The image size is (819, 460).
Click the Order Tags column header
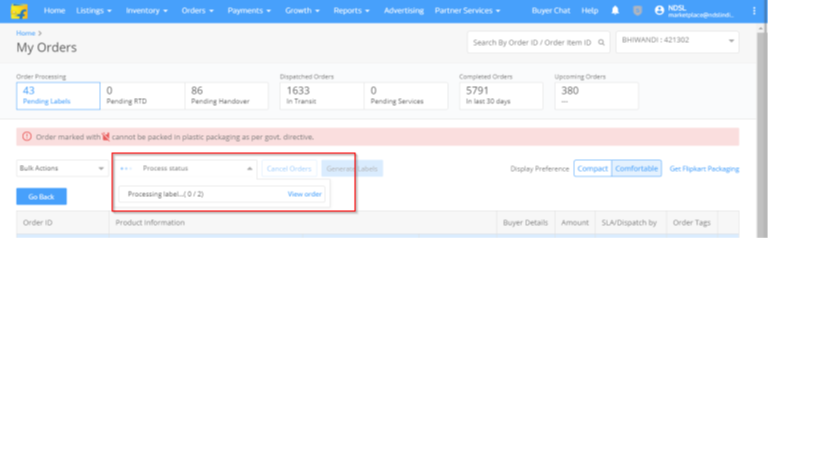point(692,222)
